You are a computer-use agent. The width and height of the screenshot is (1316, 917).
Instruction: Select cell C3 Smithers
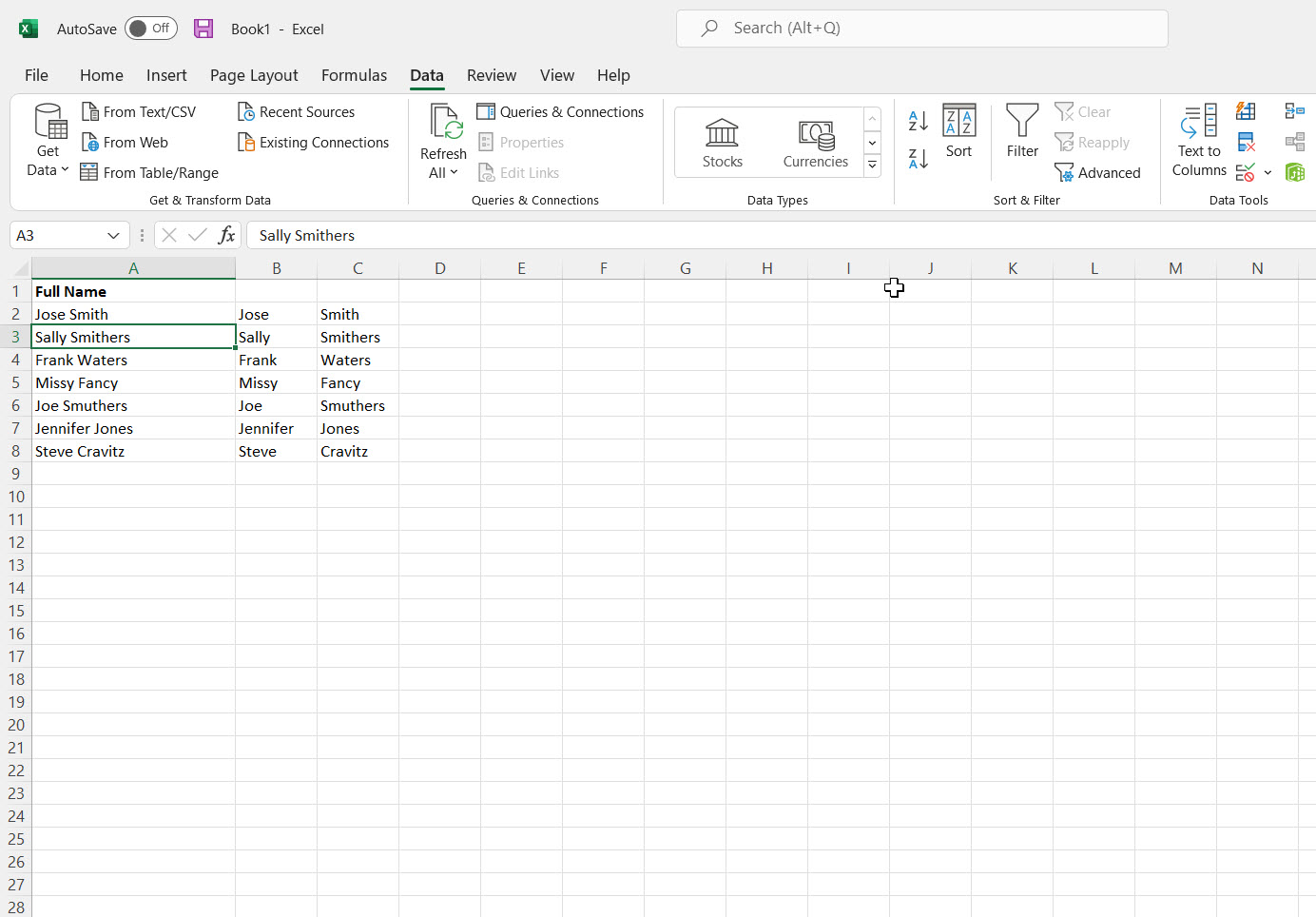358,337
